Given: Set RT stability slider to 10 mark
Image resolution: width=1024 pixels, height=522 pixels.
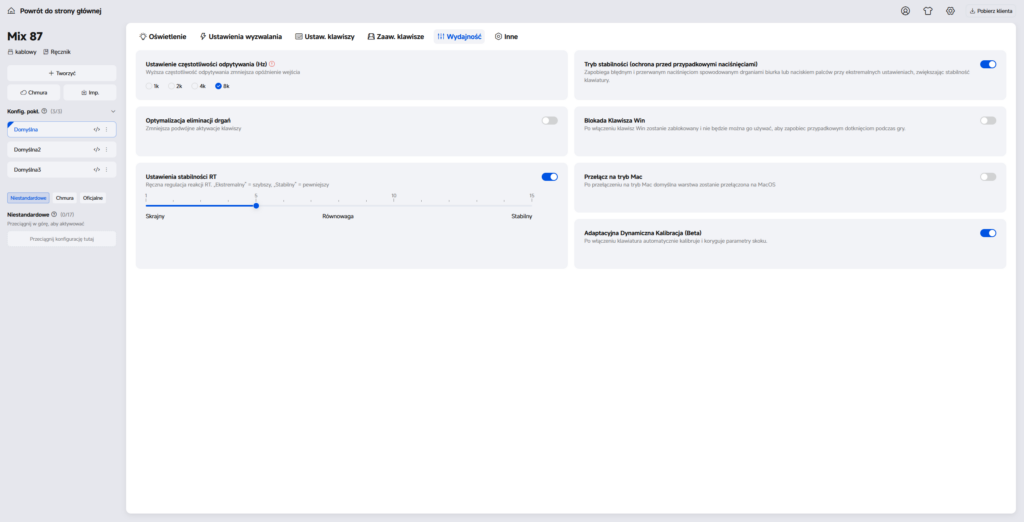Looking at the screenshot, I should 394,206.
